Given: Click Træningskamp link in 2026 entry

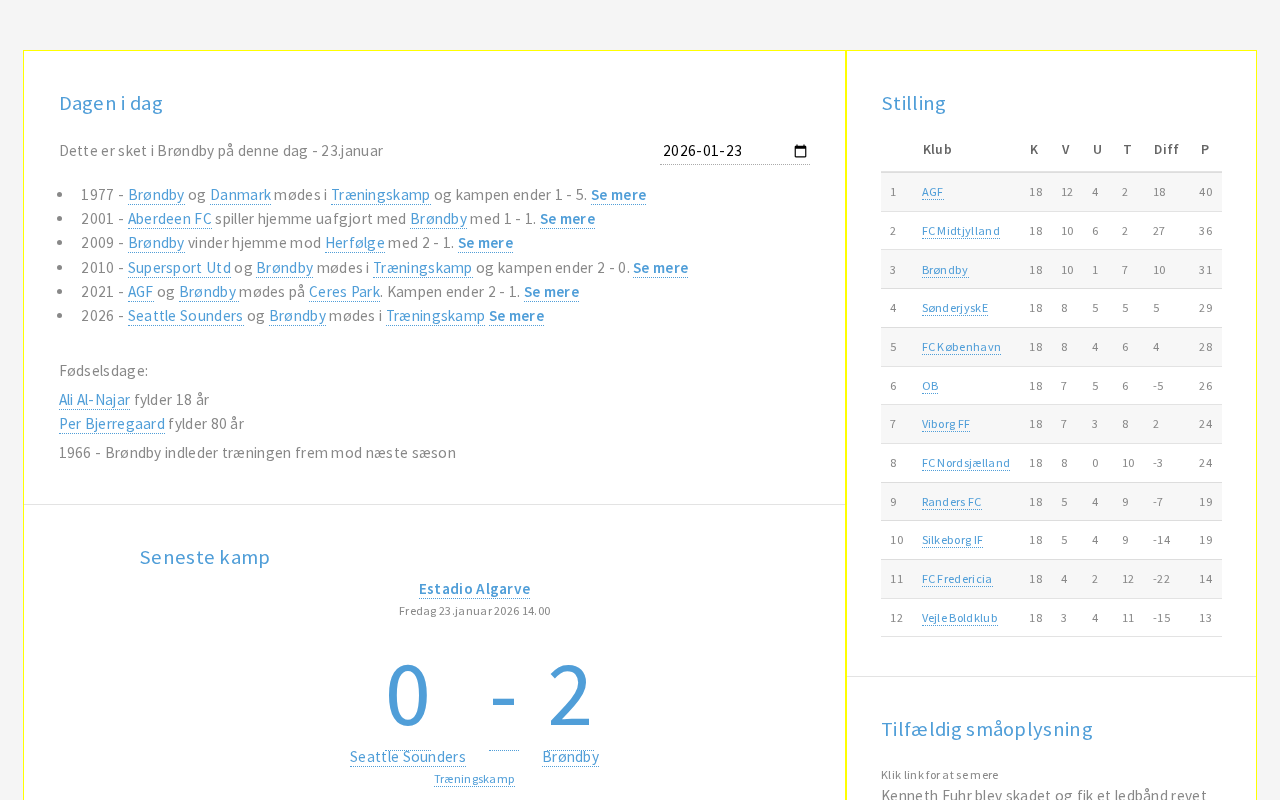Looking at the screenshot, I should click(x=435, y=316).
